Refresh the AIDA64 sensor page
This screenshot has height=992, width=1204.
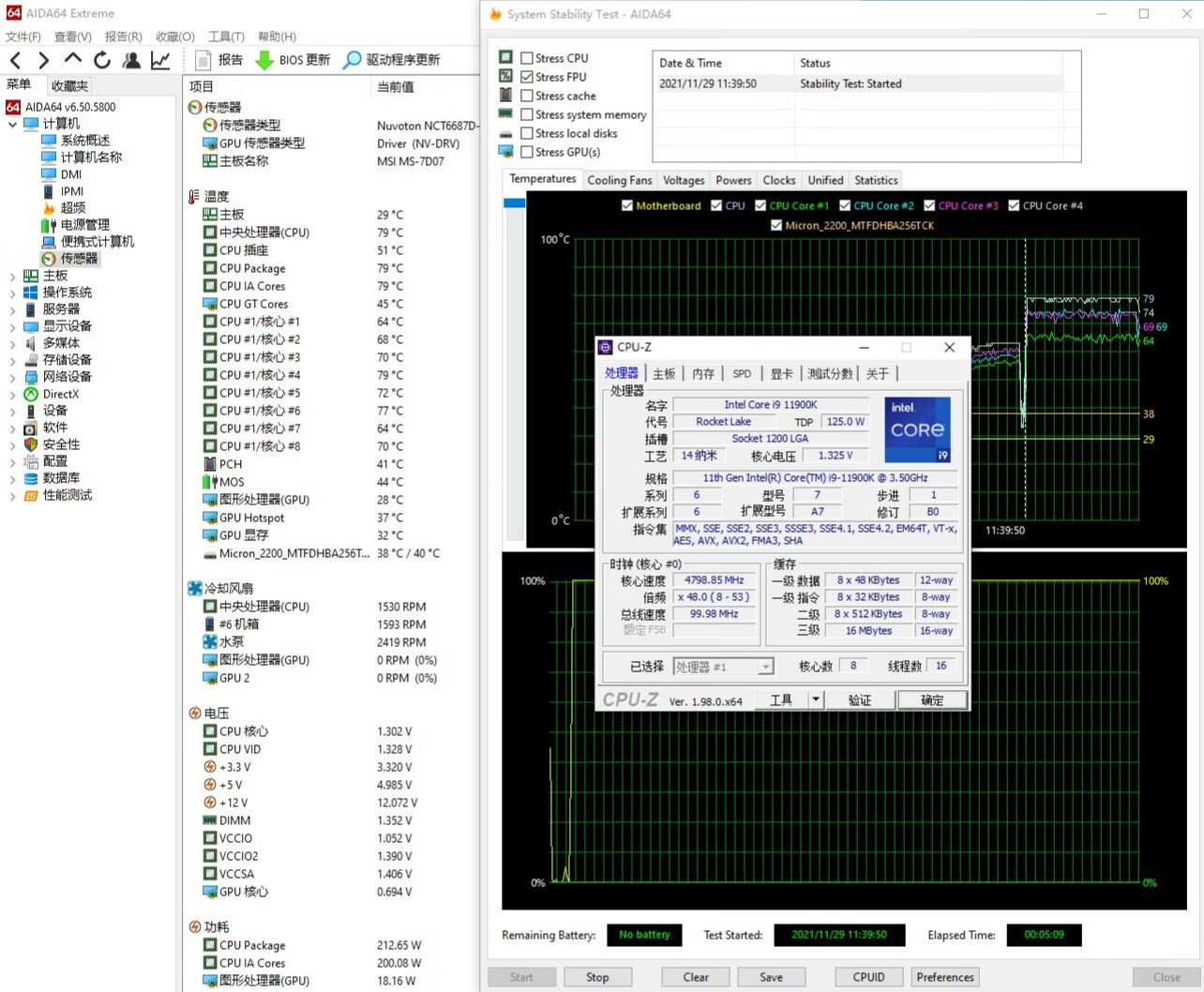102,60
